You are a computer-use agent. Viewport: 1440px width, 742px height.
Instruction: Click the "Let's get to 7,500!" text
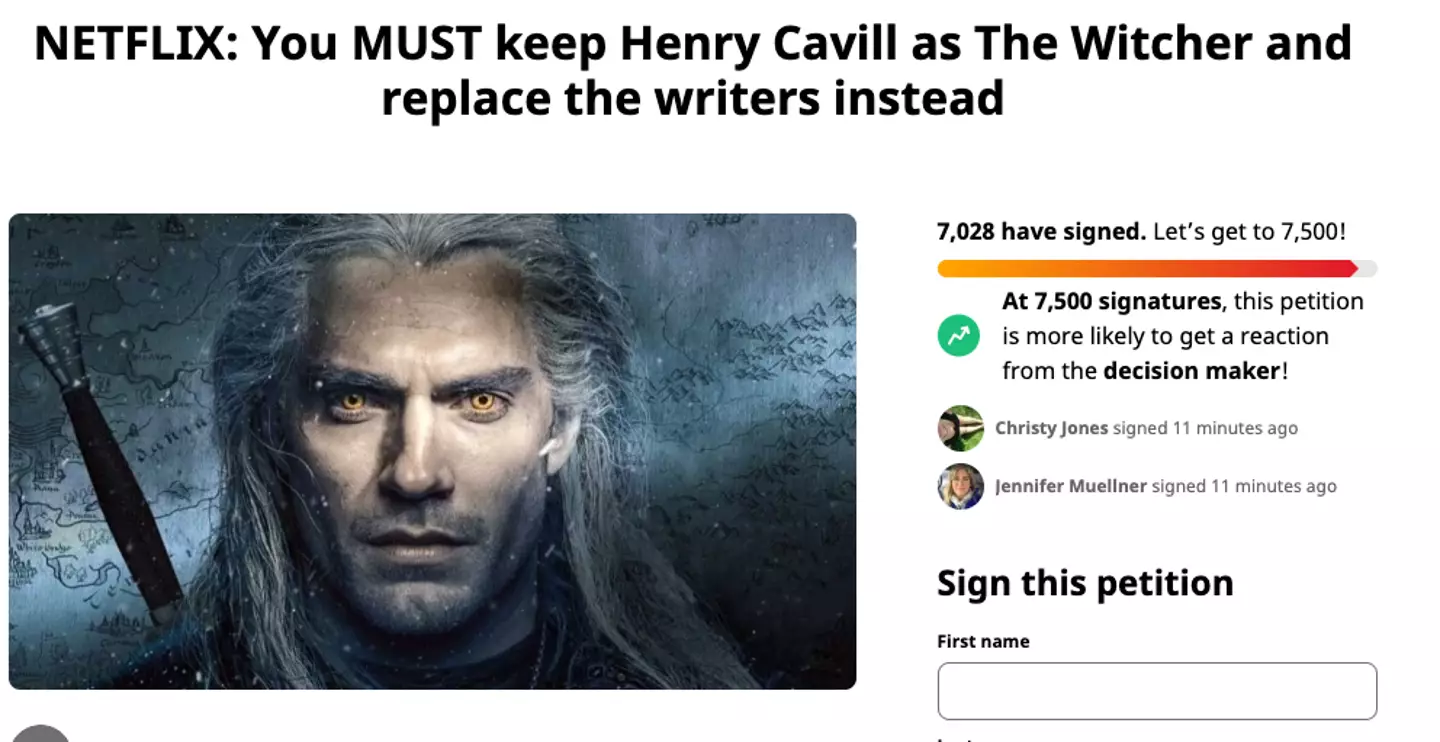coord(1249,232)
